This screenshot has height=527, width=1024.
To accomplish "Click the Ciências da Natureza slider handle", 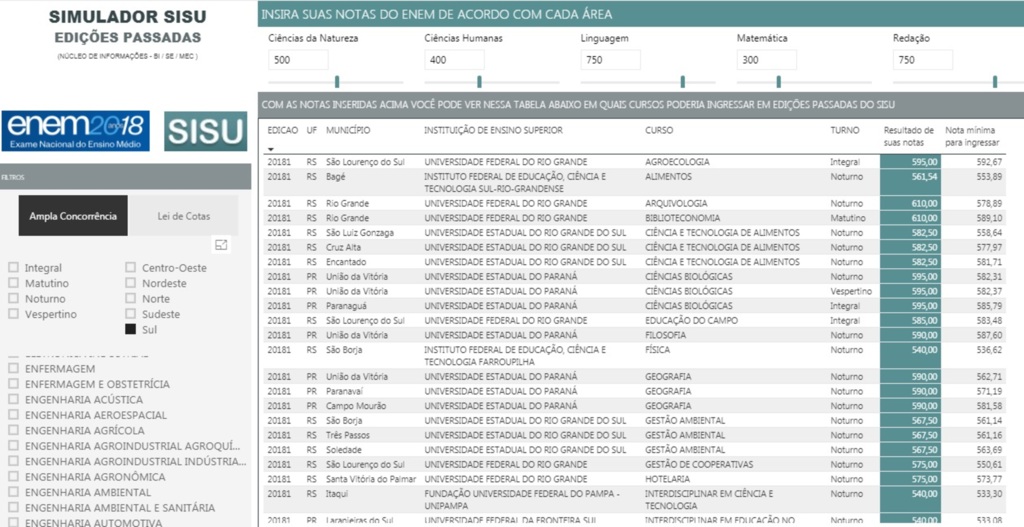I will [x=337, y=82].
